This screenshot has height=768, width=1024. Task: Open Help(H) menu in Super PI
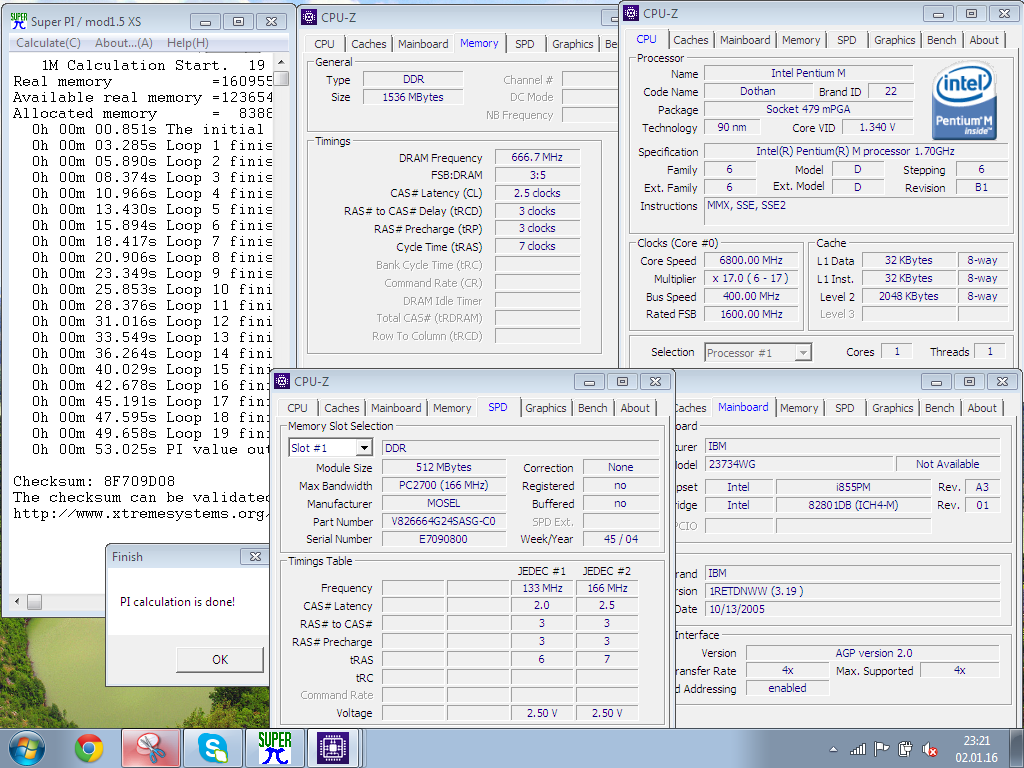point(187,42)
